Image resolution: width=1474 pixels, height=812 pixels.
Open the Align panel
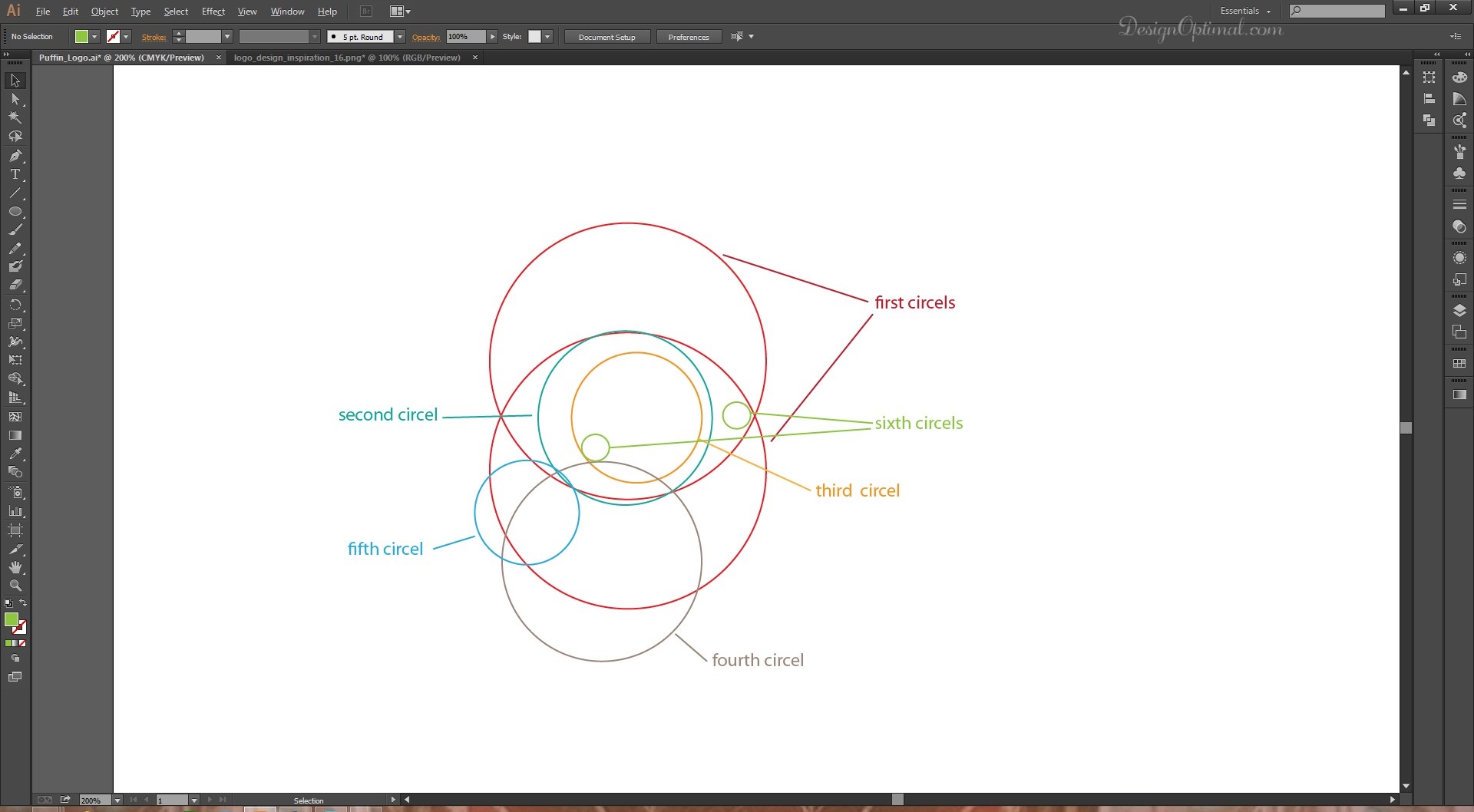(x=1429, y=99)
